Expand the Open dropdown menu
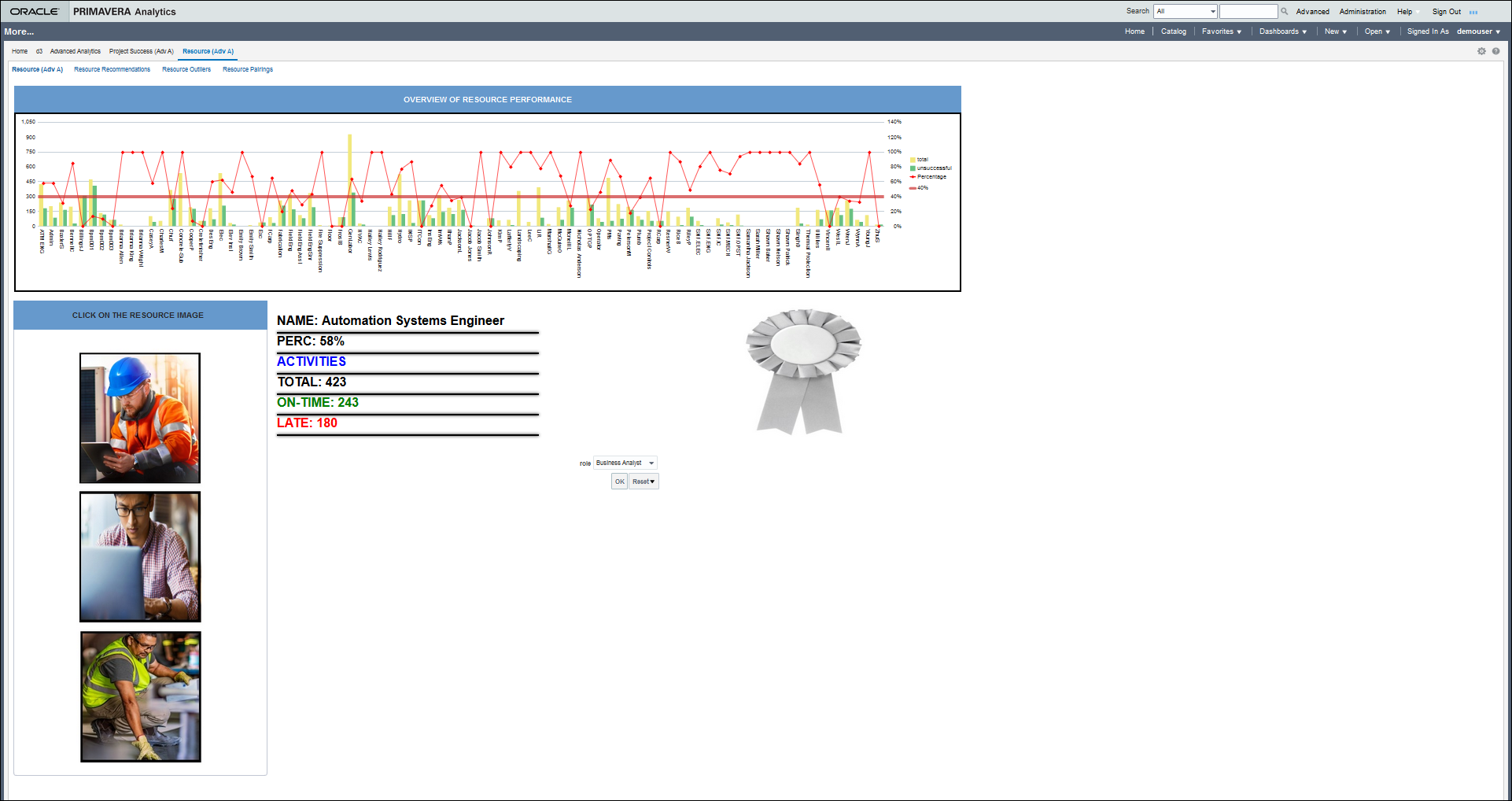Image resolution: width=1512 pixels, height=801 pixels. pyautogui.click(x=1377, y=31)
